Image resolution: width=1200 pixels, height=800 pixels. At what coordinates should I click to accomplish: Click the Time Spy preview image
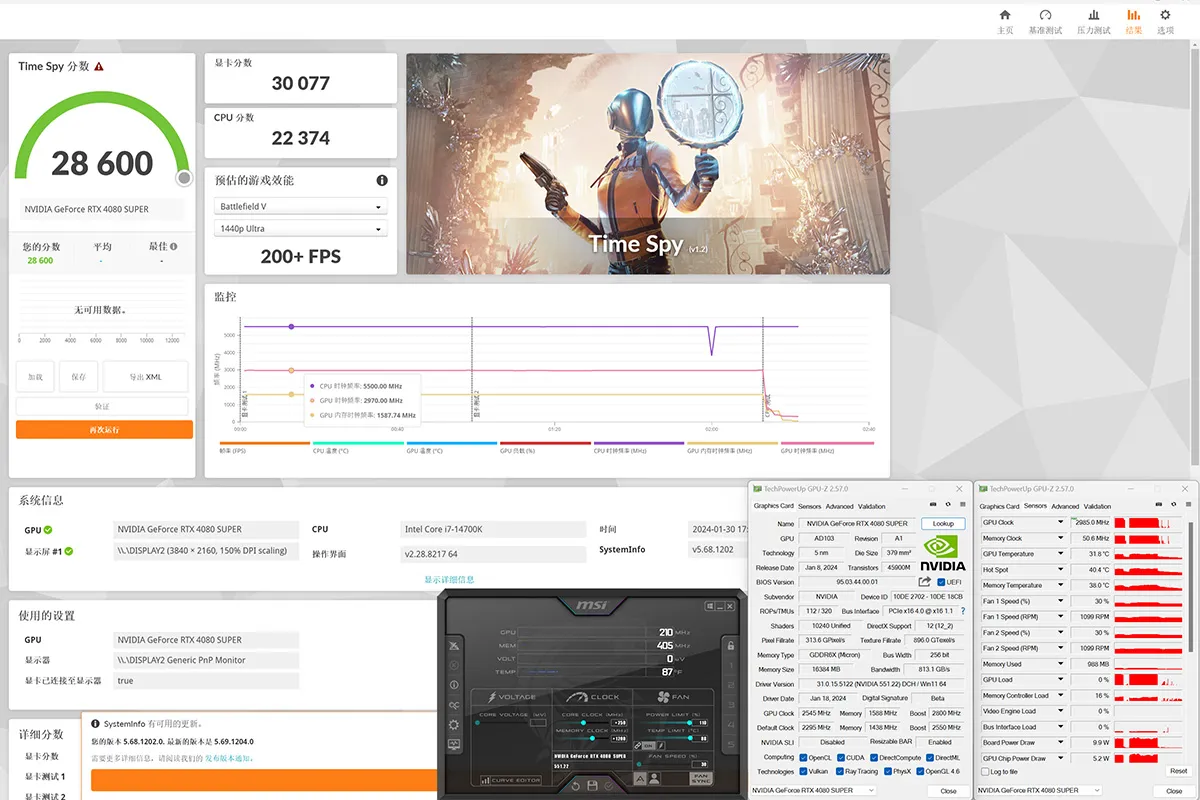[648, 163]
